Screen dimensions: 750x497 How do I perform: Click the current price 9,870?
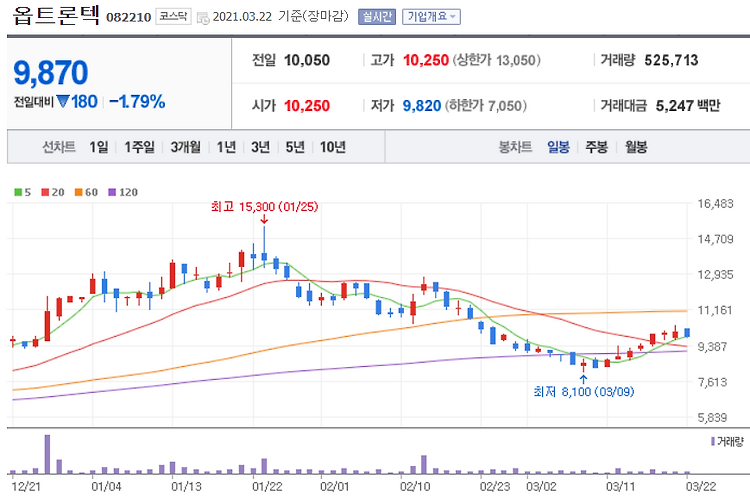click(51, 73)
